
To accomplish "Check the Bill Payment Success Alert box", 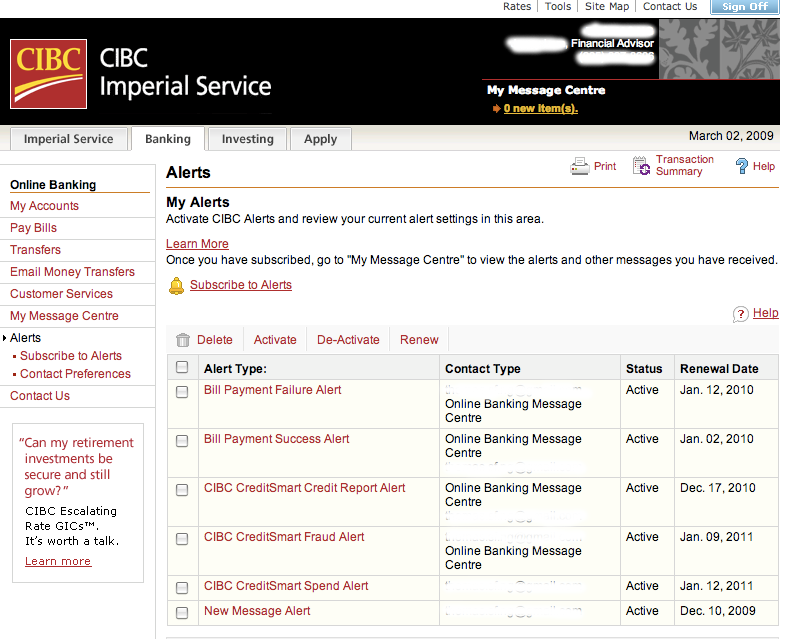I will pyautogui.click(x=182, y=440).
